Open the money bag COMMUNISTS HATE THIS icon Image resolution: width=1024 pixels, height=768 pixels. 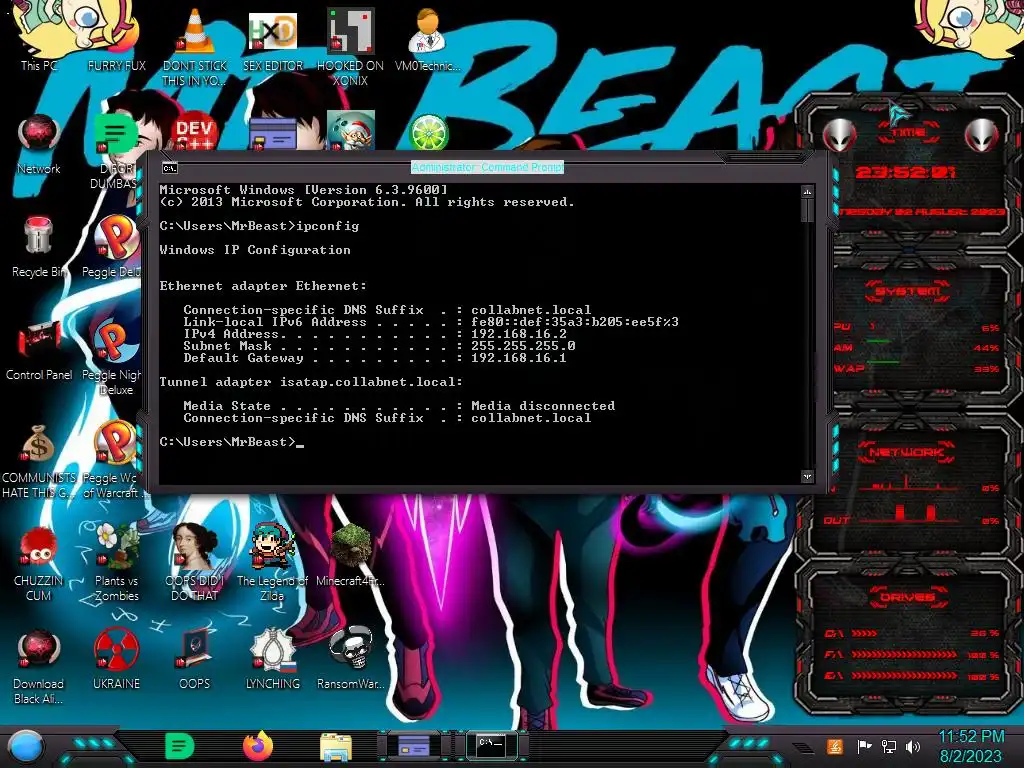pyautogui.click(x=39, y=461)
